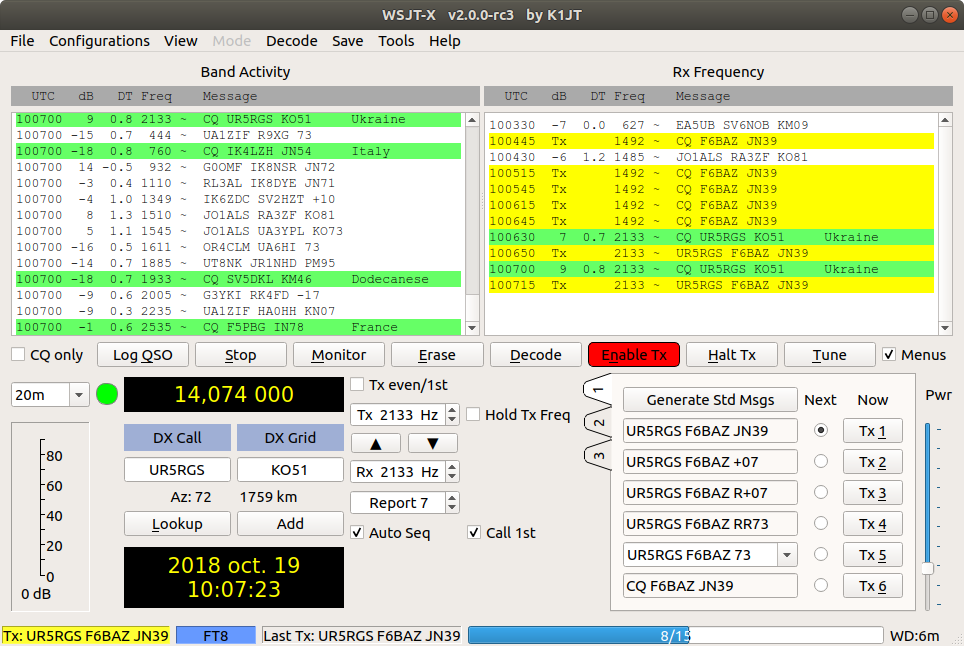Select Next radio for Tx 2 message

821,461
